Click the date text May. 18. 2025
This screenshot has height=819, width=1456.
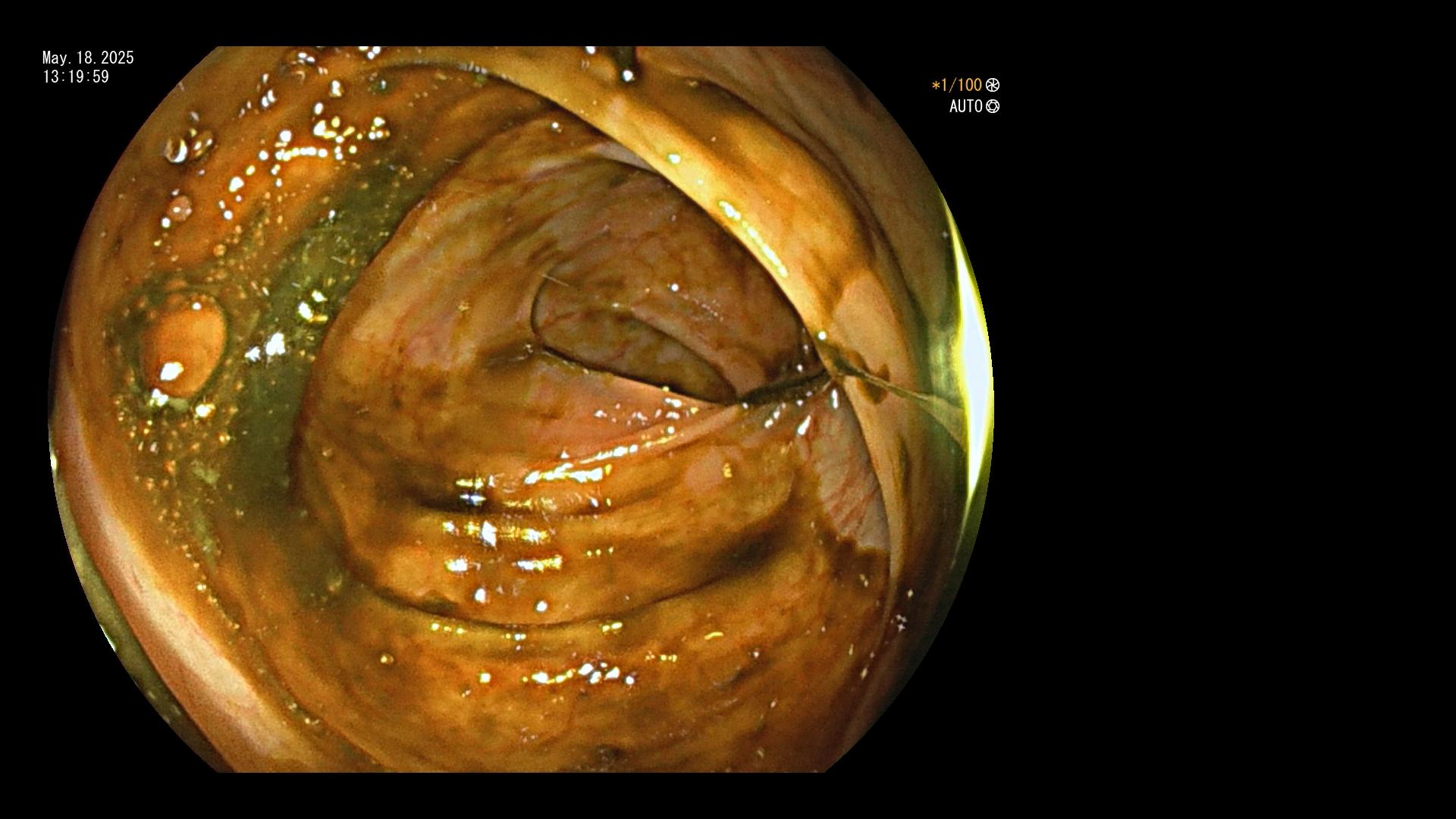88,58
